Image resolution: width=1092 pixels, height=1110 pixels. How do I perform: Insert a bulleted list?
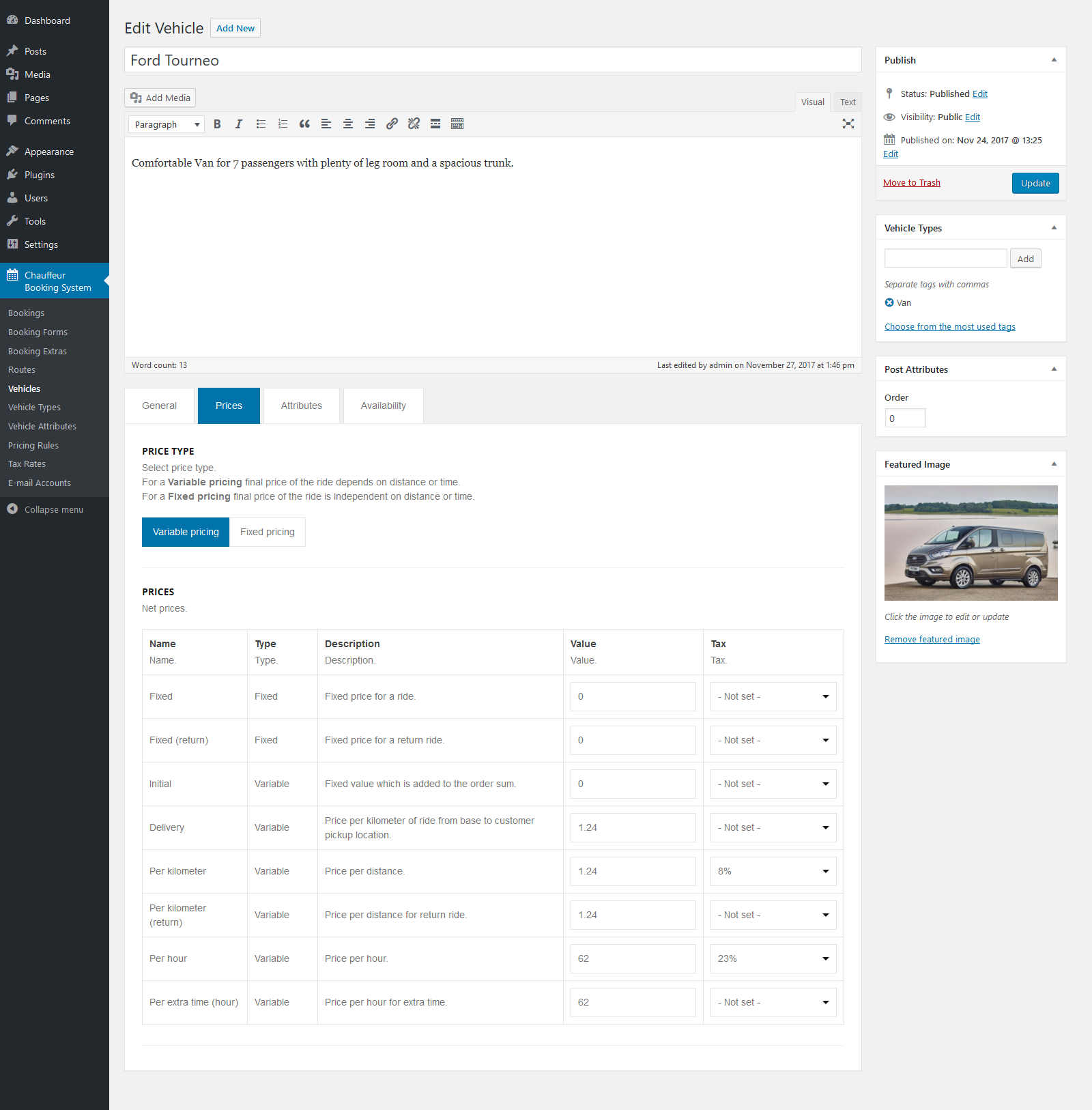coord(261,124)
